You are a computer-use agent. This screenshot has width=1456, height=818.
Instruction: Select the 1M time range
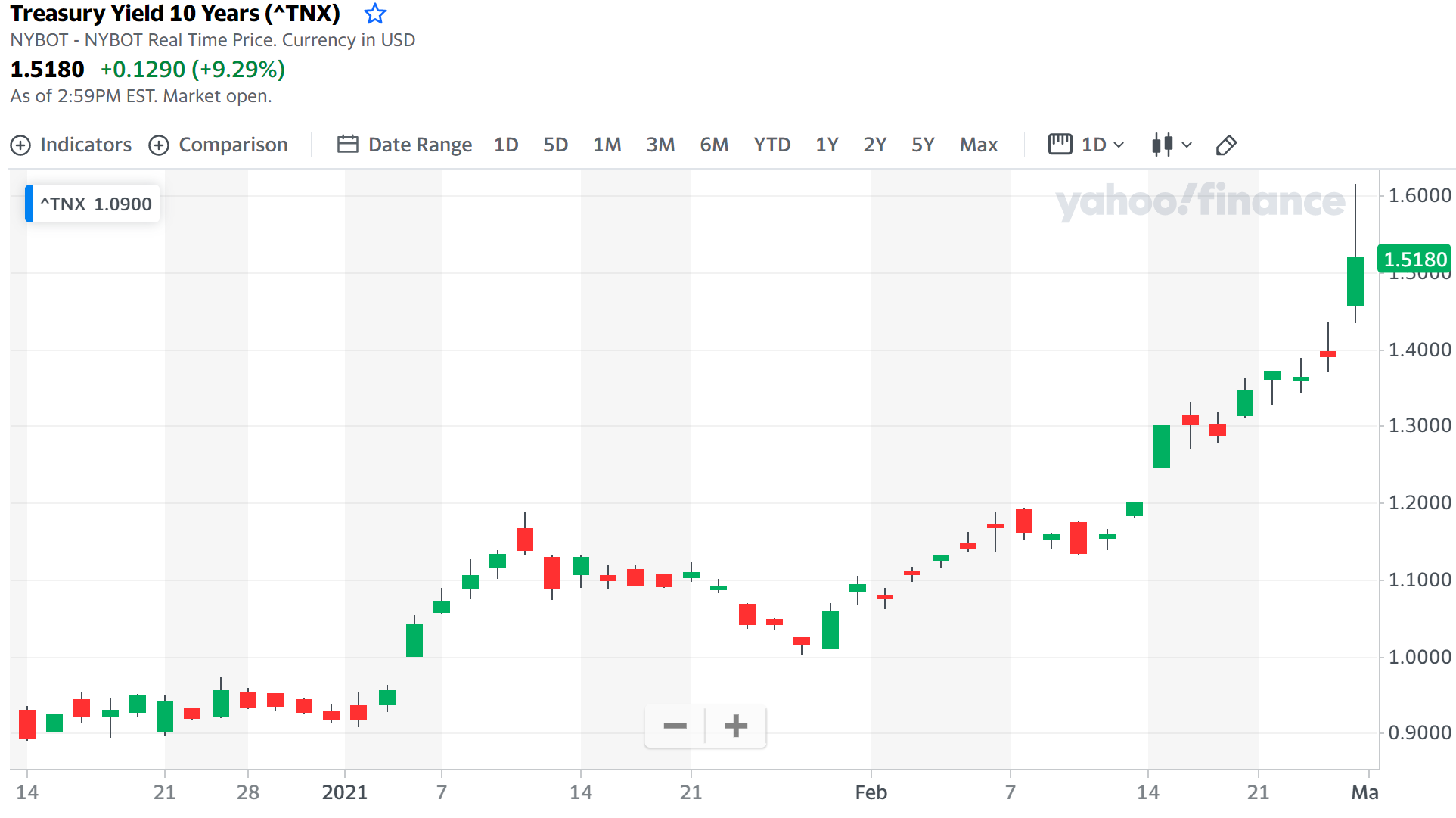(x=607, y=145)
